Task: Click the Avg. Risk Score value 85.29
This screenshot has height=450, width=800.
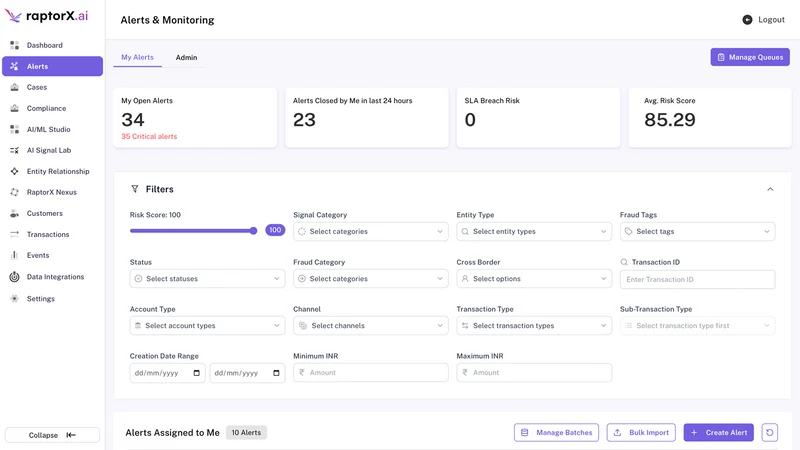Action: (669, 120)
